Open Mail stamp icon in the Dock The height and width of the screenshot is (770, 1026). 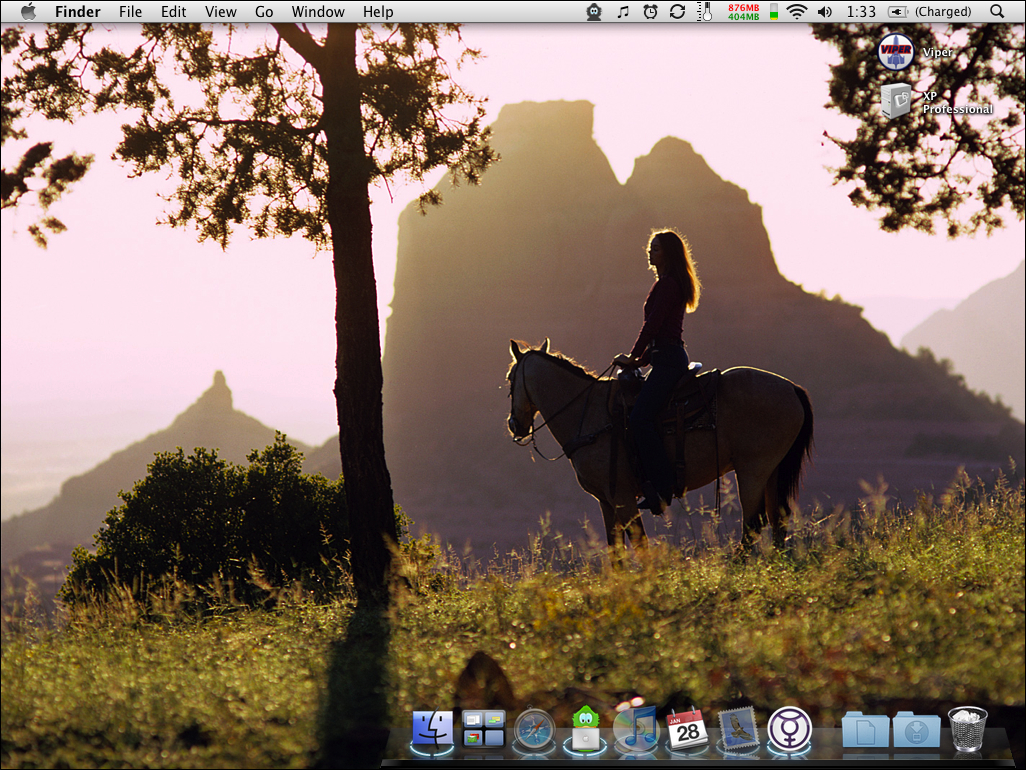739,729
